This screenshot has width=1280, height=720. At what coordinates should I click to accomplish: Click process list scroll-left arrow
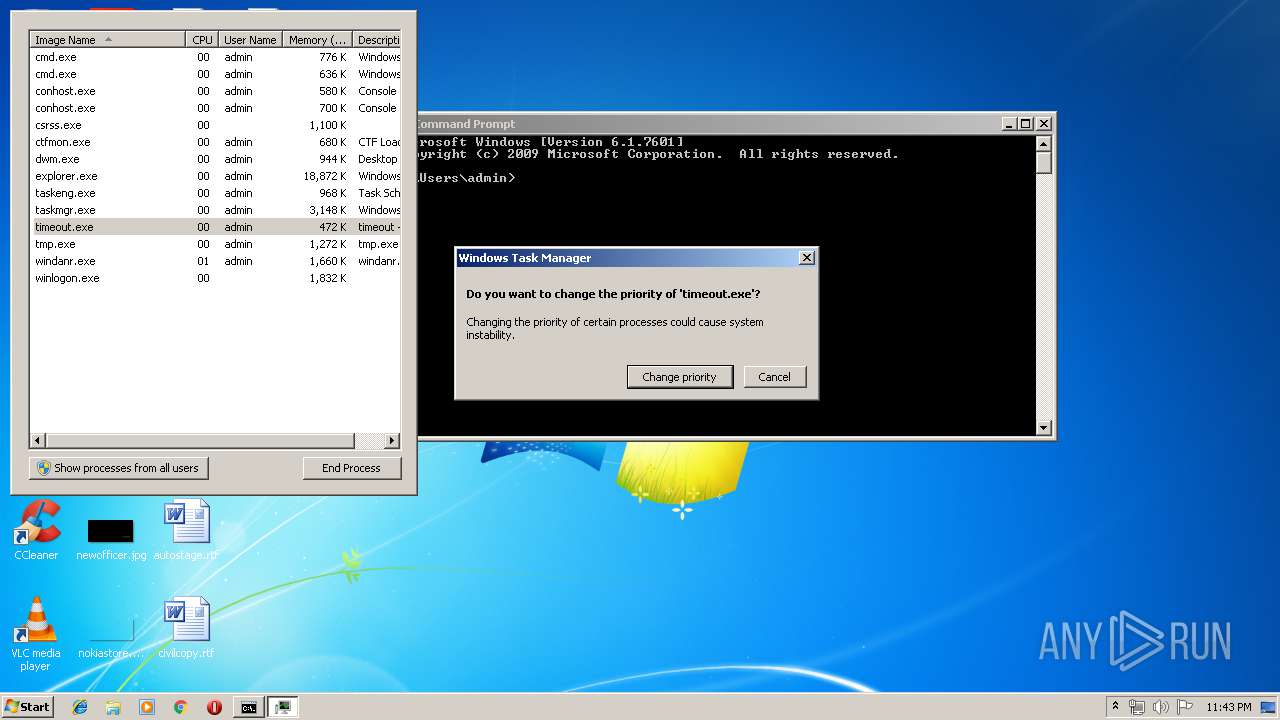click(x=38, y=441)
